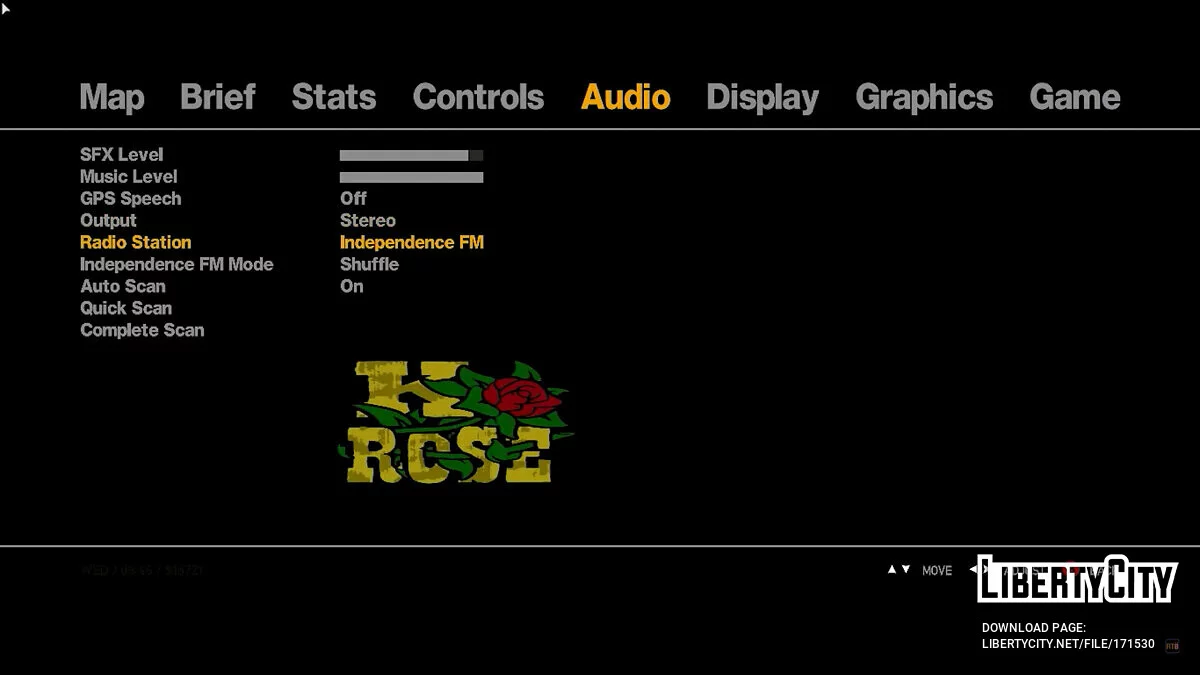
Task: Go to the Stats tab
Action: tap(334, 97)
